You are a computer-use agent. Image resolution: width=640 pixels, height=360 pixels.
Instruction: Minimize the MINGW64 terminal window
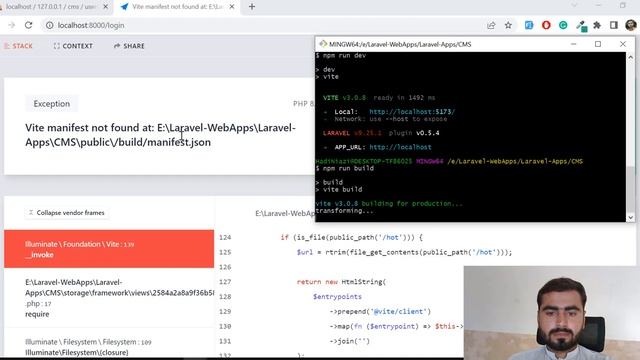573,44
